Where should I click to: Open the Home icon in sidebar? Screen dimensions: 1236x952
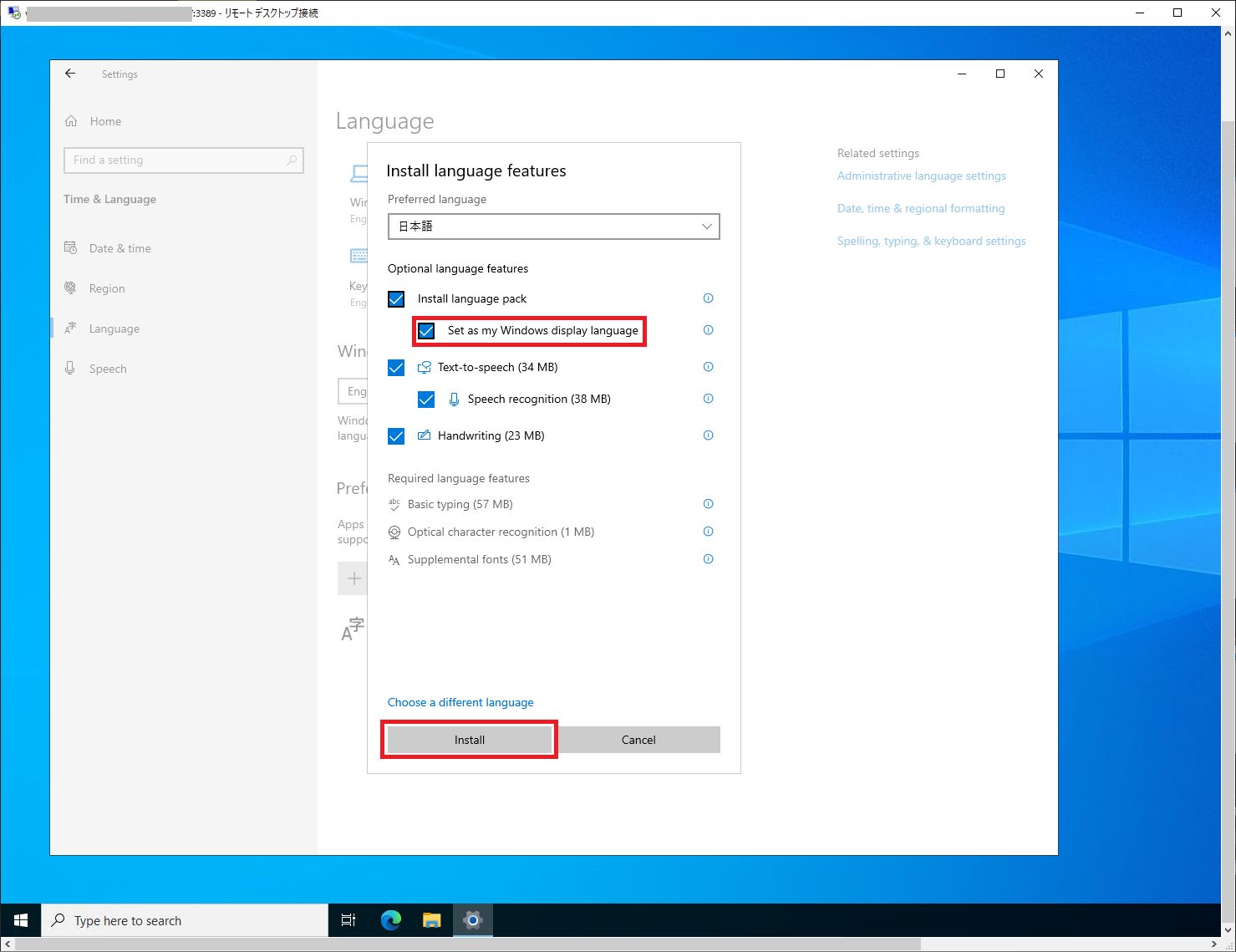point(71,121)
